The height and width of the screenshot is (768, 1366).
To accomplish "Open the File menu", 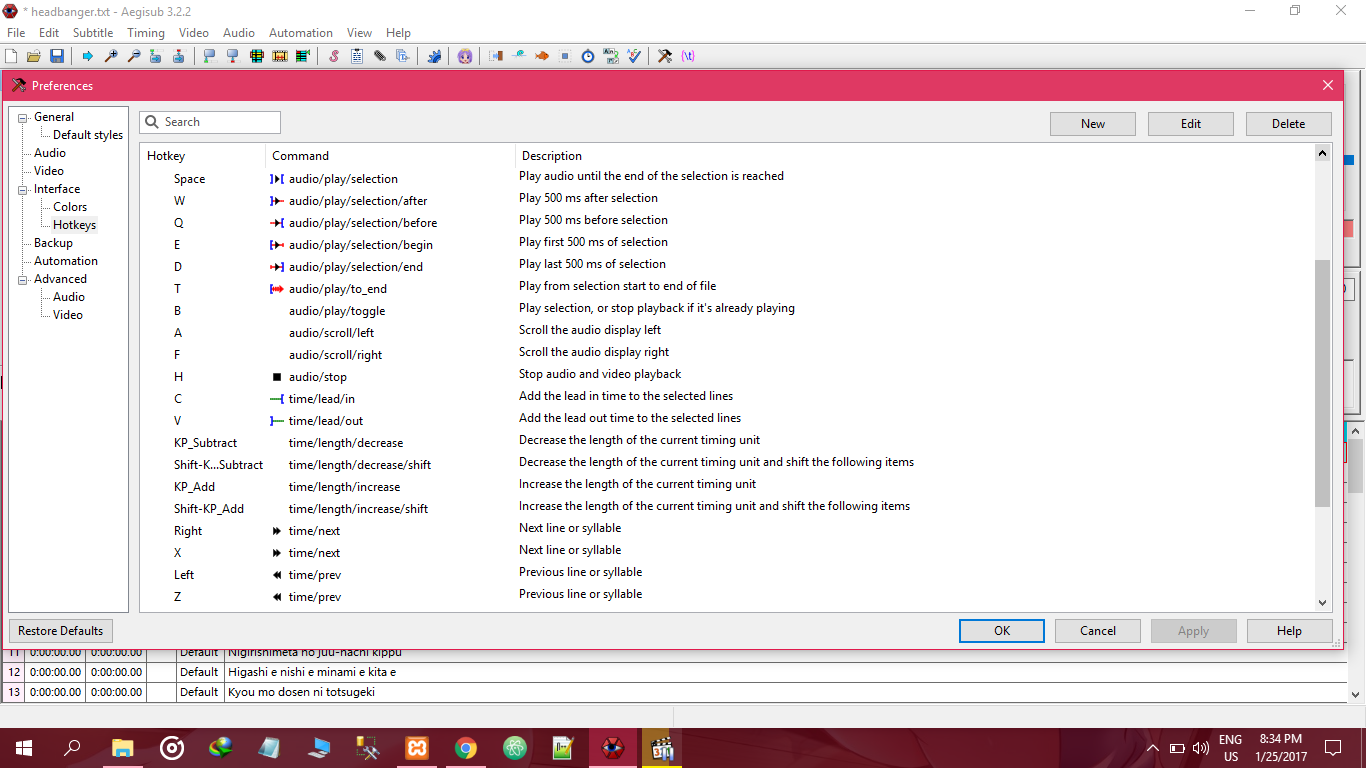I will (x=16, y=33).
